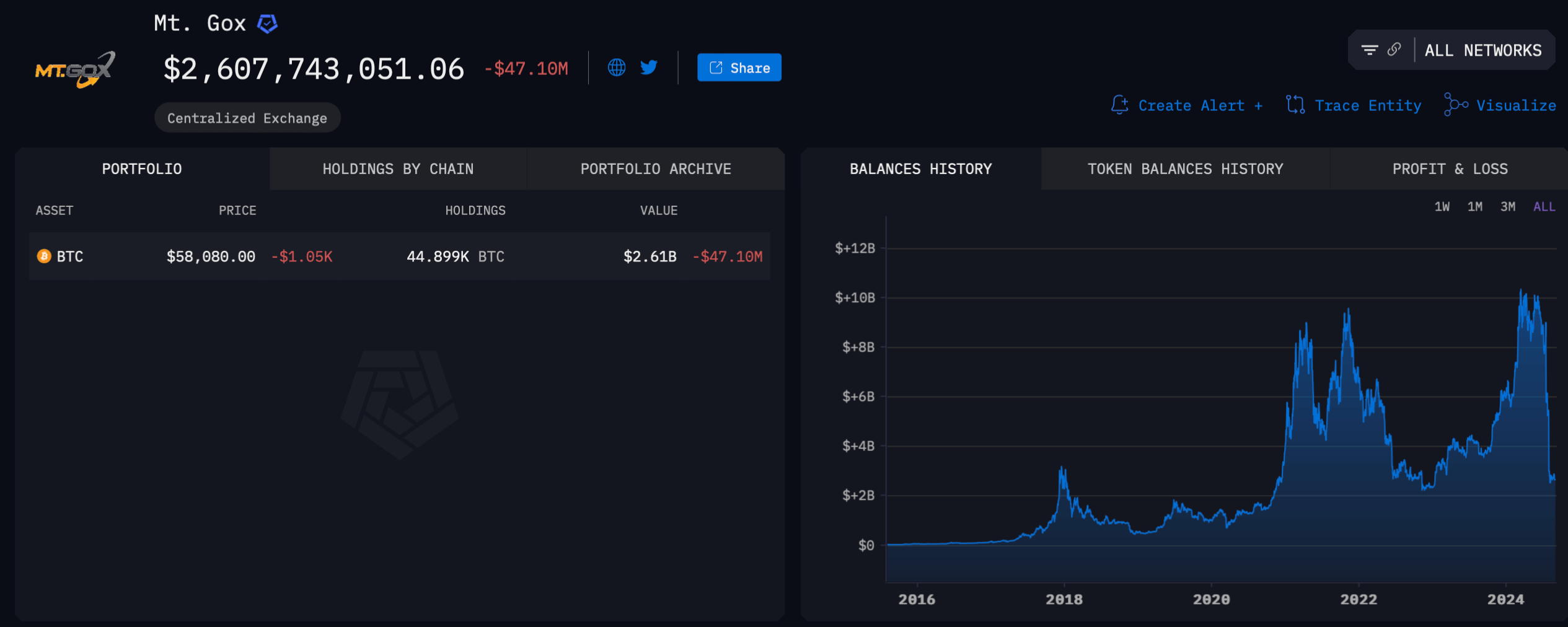
Task: Select the 1W chart time range
Action: pos(1442,207)
